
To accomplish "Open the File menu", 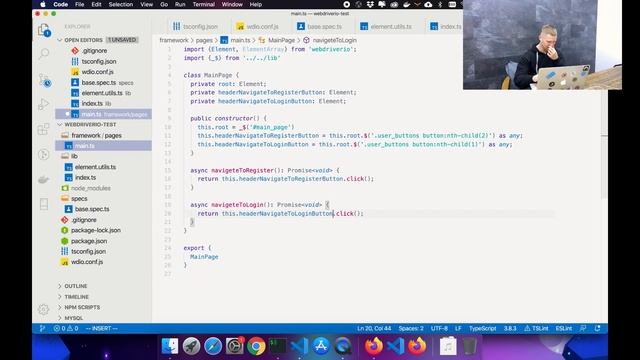I will point(80,4).
